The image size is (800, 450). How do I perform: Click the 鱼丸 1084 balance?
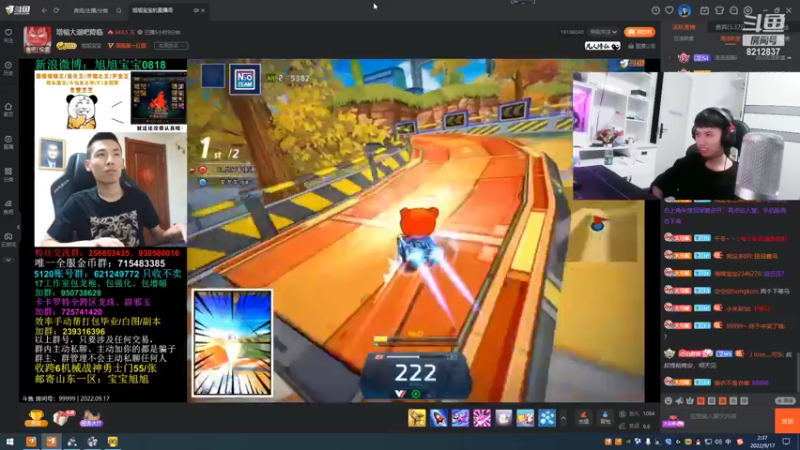tap(637, 414)
